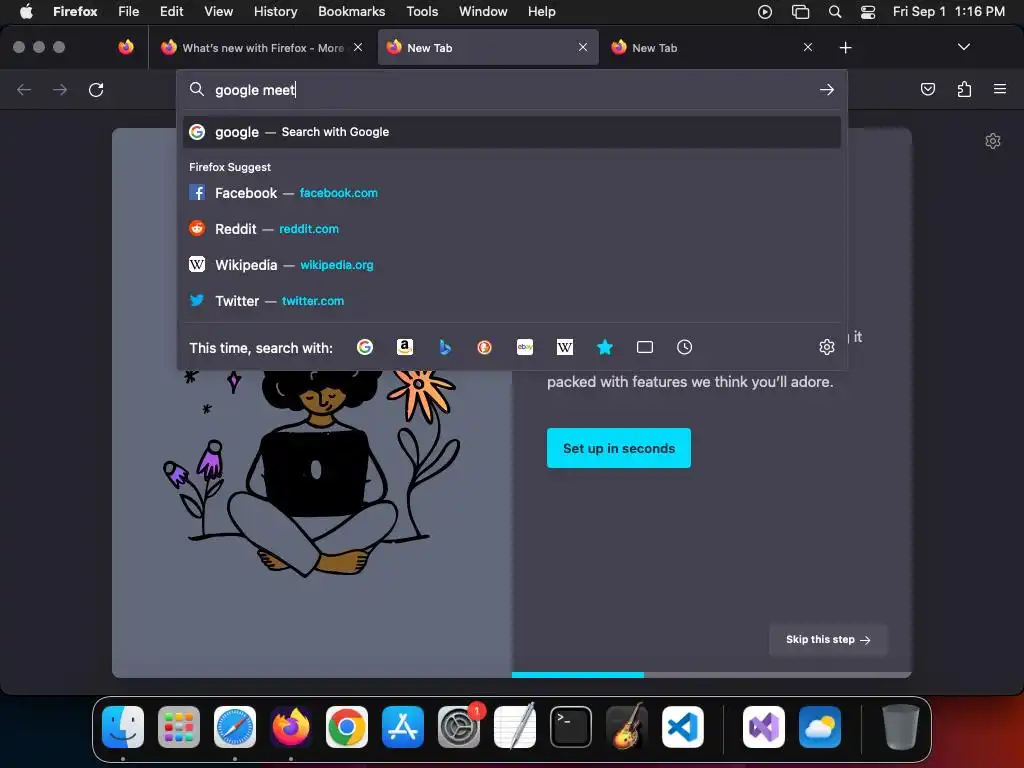The width and height of the screenshot is (1024, 768).
Task: Reload the current page
Action: tap(96, 89)
